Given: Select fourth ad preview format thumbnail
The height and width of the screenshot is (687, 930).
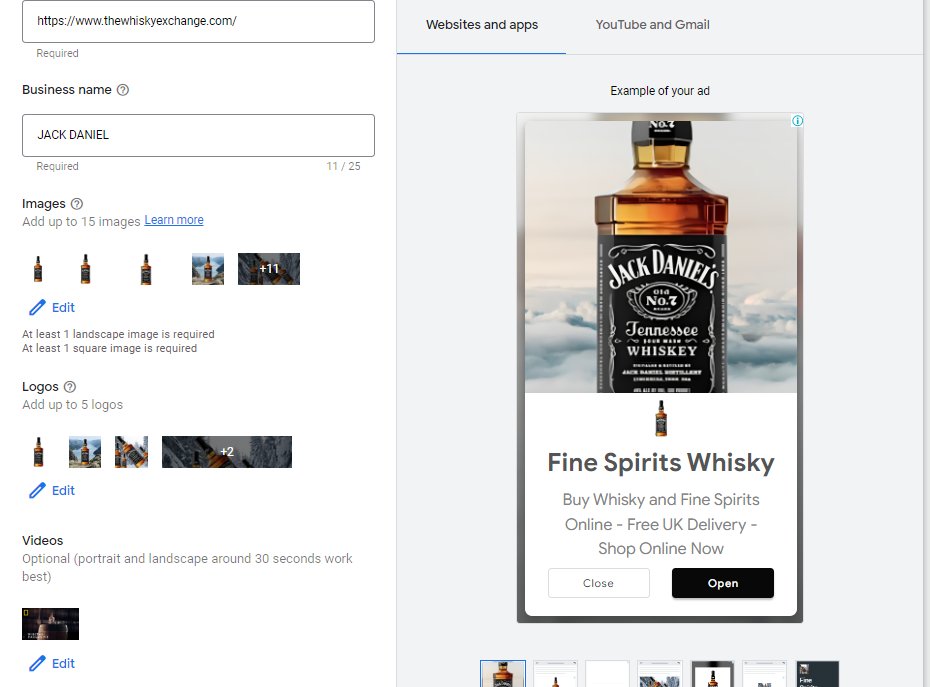Looking at the screenshot, I should click(x=660, y=674).
